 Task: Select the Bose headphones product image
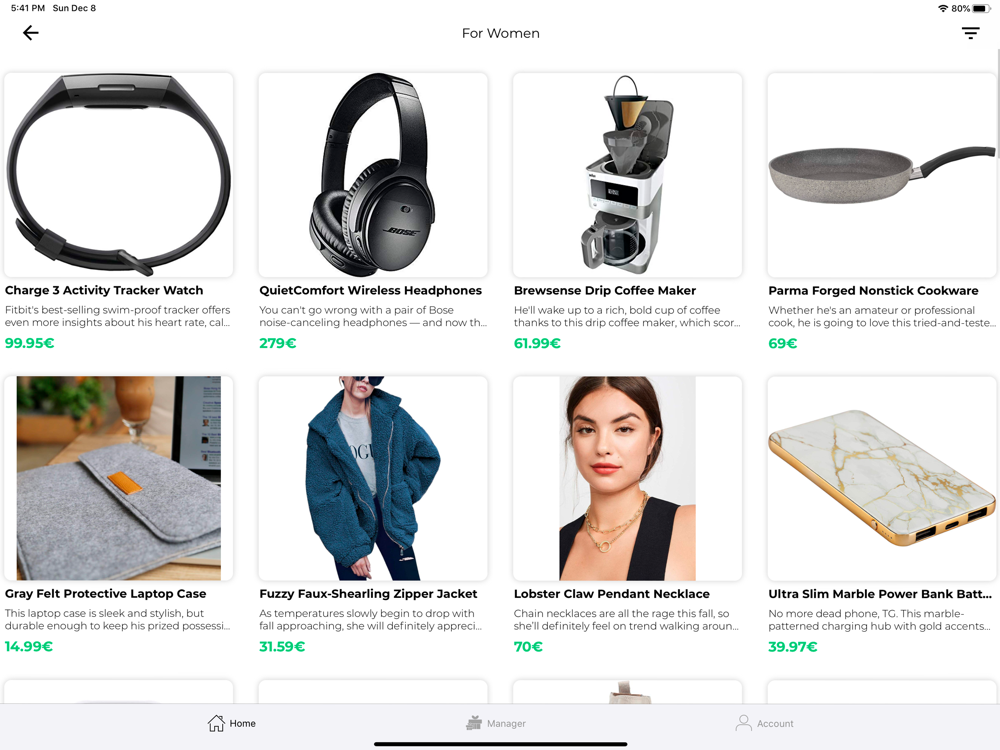click(x=373, y=175)
